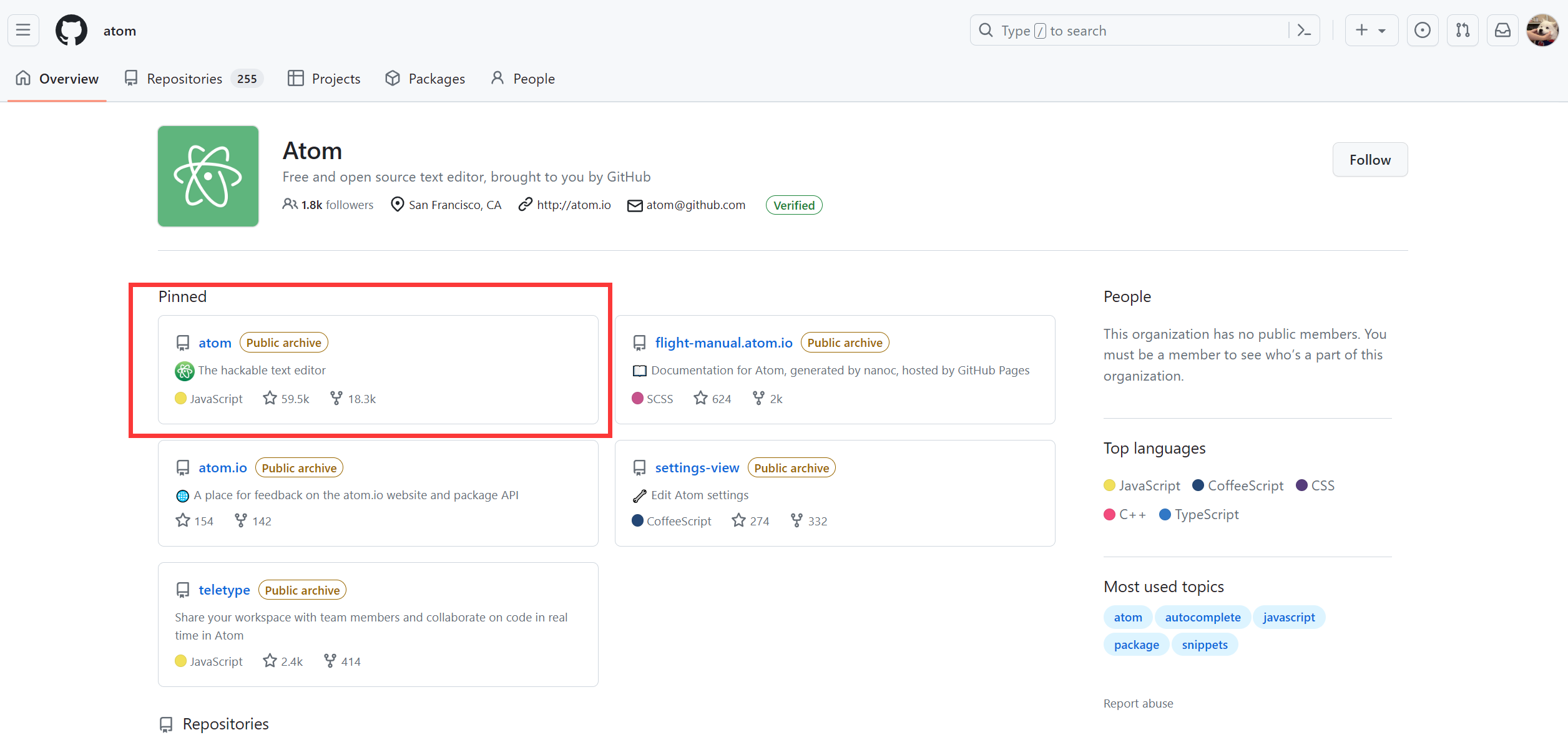Filter by CoffeeScript in Top languages
Screen dimensions: 1568x745
pos(1238,485)
